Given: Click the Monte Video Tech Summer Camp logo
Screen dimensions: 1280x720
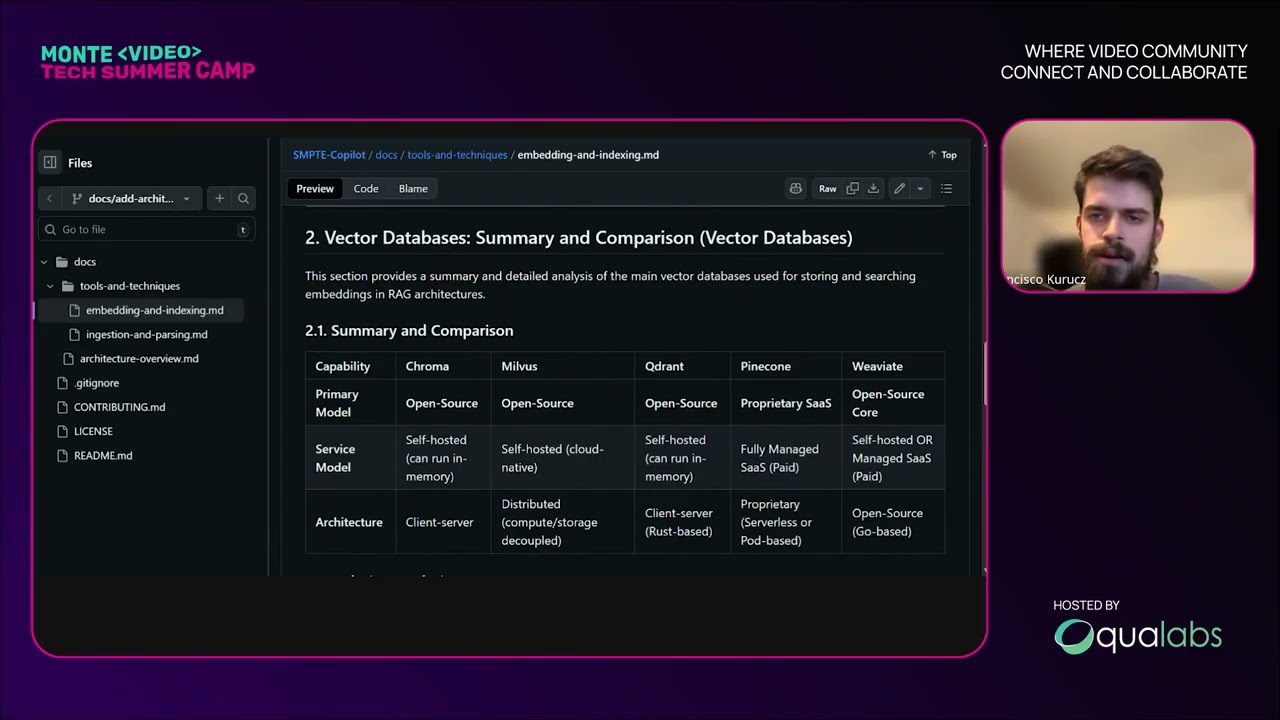Looking at the screenshot, I should point(148,61).
